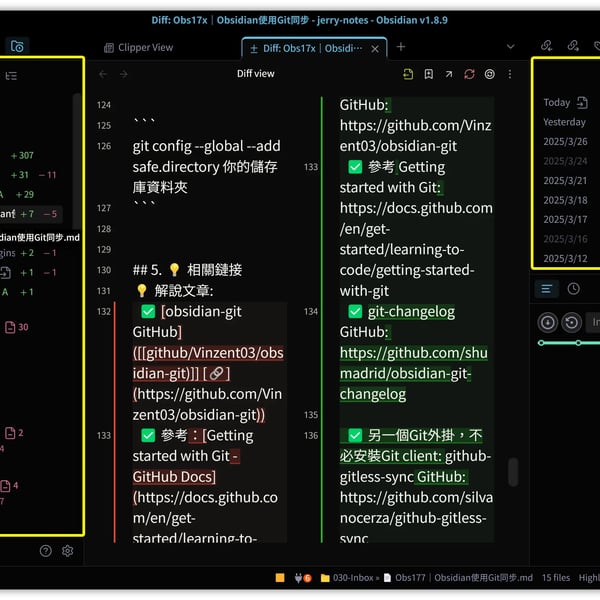The height and width of the screenshot is (600, 600).
Task: Click the circular refresh icon beside the sync icon
Action: (489, 74)
